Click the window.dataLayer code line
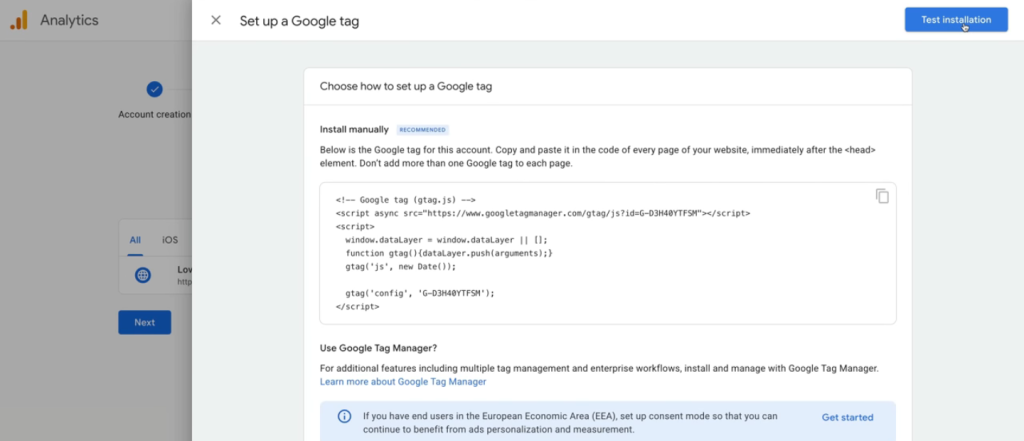Viewport: 1024px width, 441px height. 447,240
